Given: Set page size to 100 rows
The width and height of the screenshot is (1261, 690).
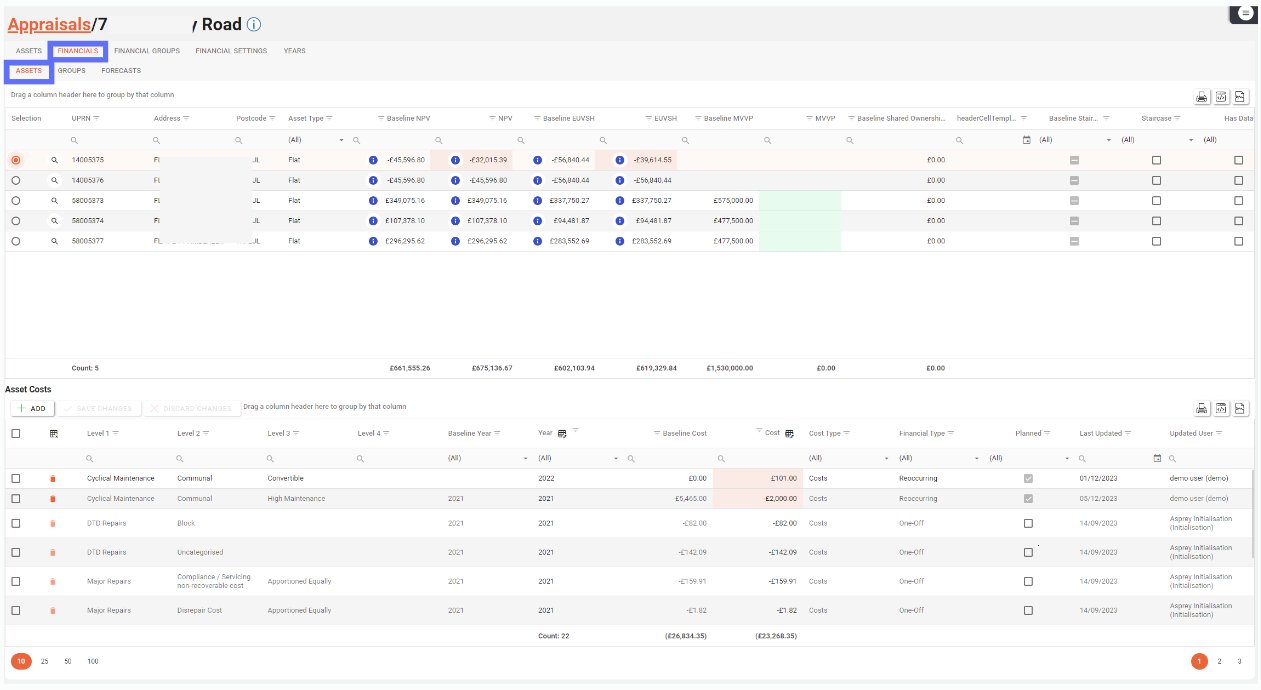Looking at the screenshot, I should (93, 661).
